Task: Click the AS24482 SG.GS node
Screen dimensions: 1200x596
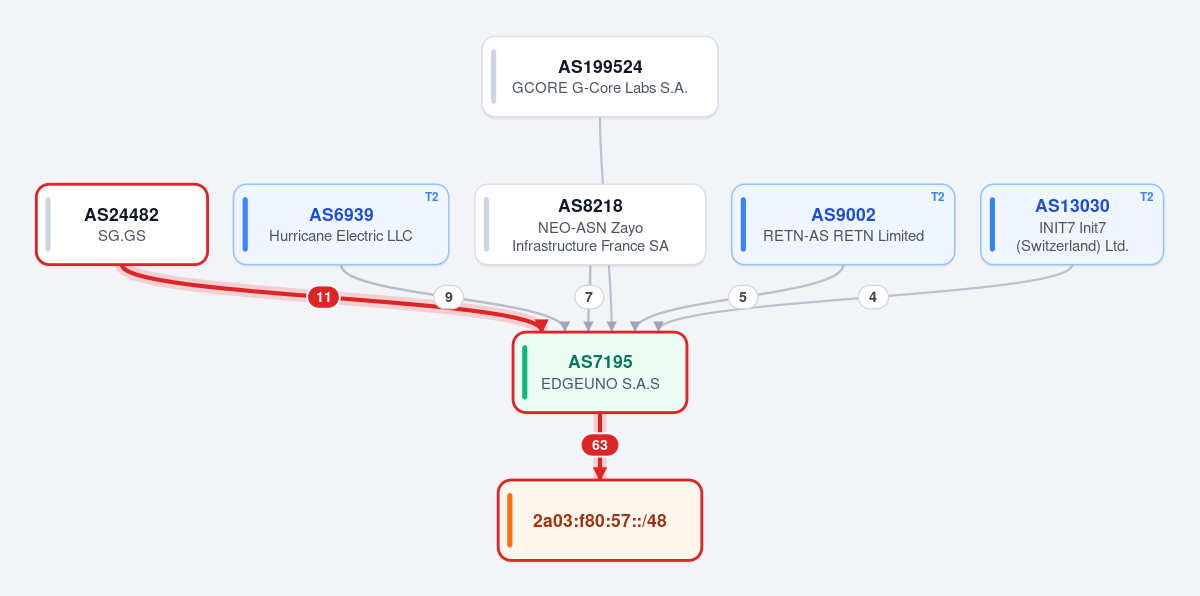Action: (122, 225)
